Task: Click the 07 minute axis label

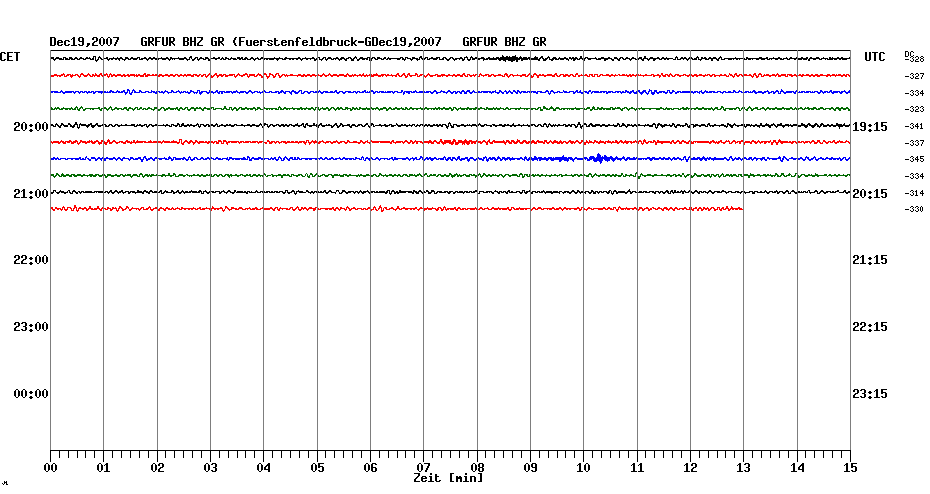Action: point(423,467)
